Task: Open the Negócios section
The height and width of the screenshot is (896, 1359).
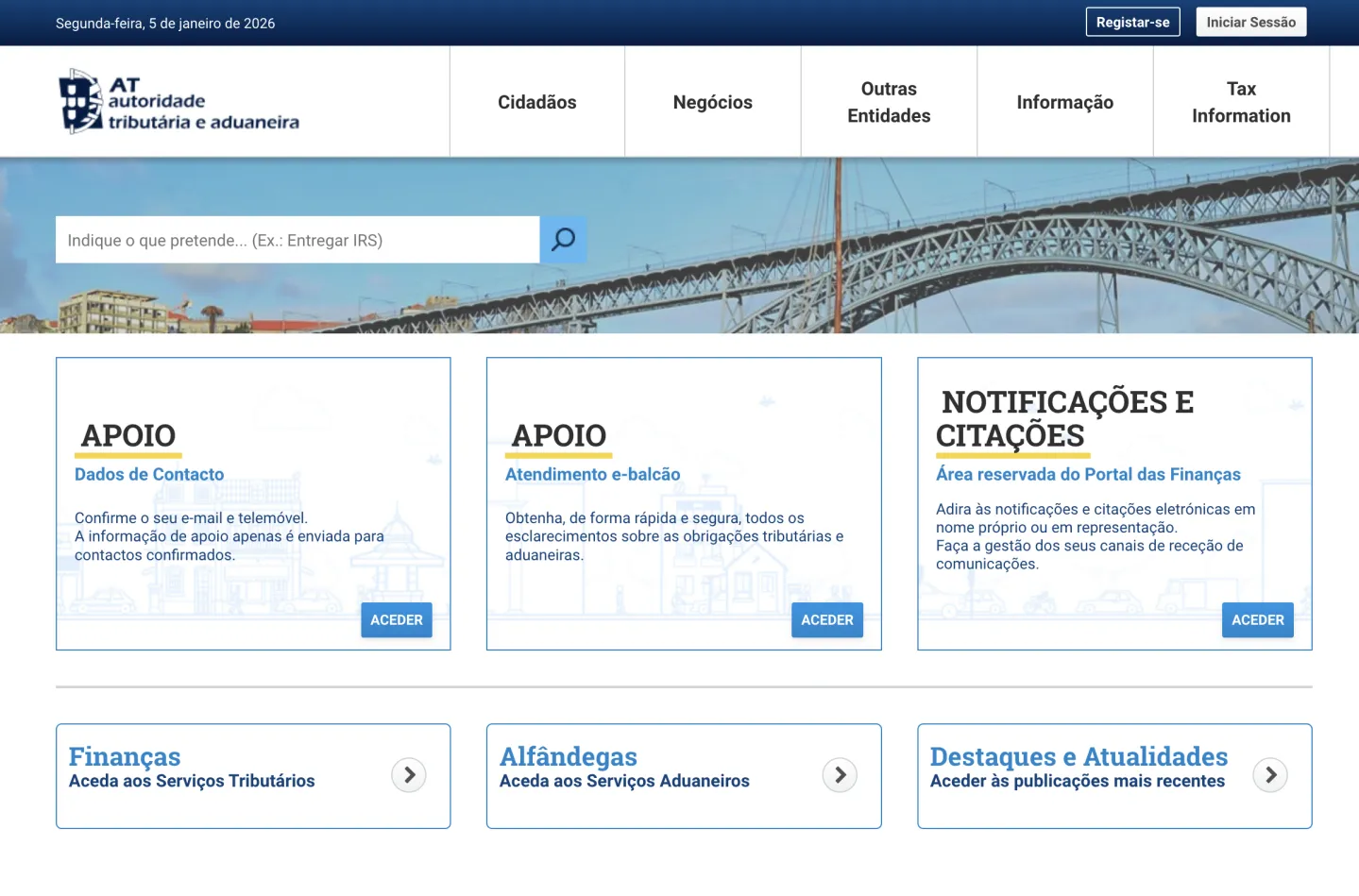Action: point(712,101)
